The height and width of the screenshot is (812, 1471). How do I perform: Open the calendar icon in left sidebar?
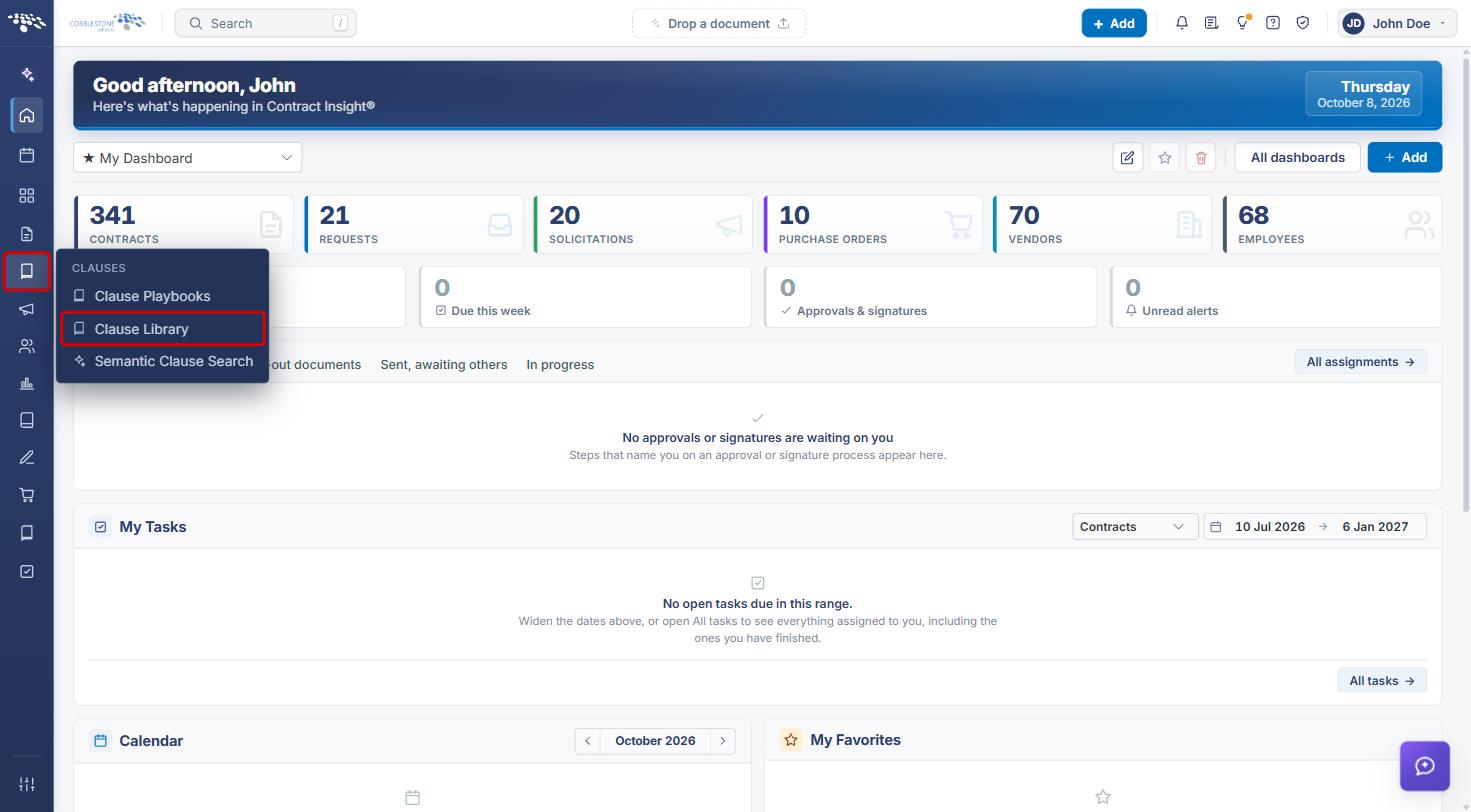point(27,155)
